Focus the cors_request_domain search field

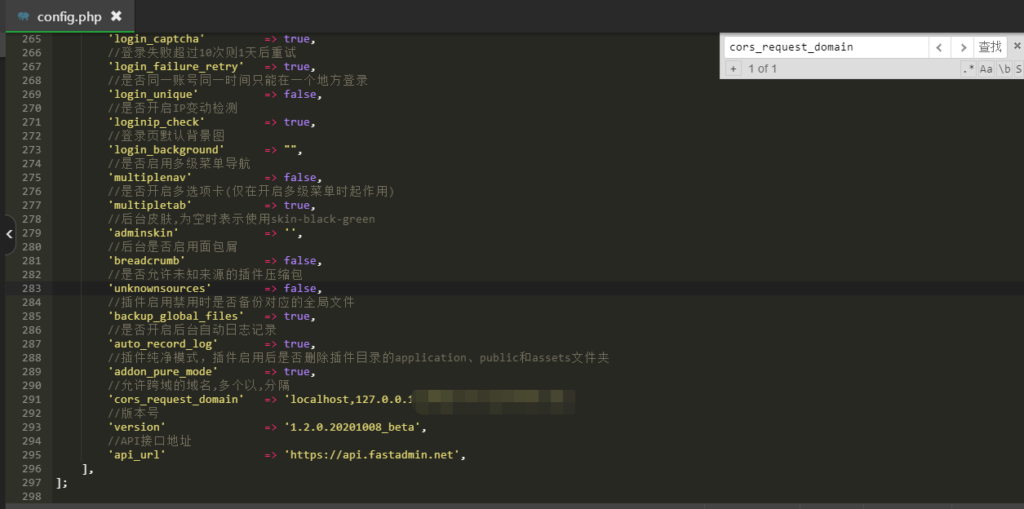tap(823, 47)
